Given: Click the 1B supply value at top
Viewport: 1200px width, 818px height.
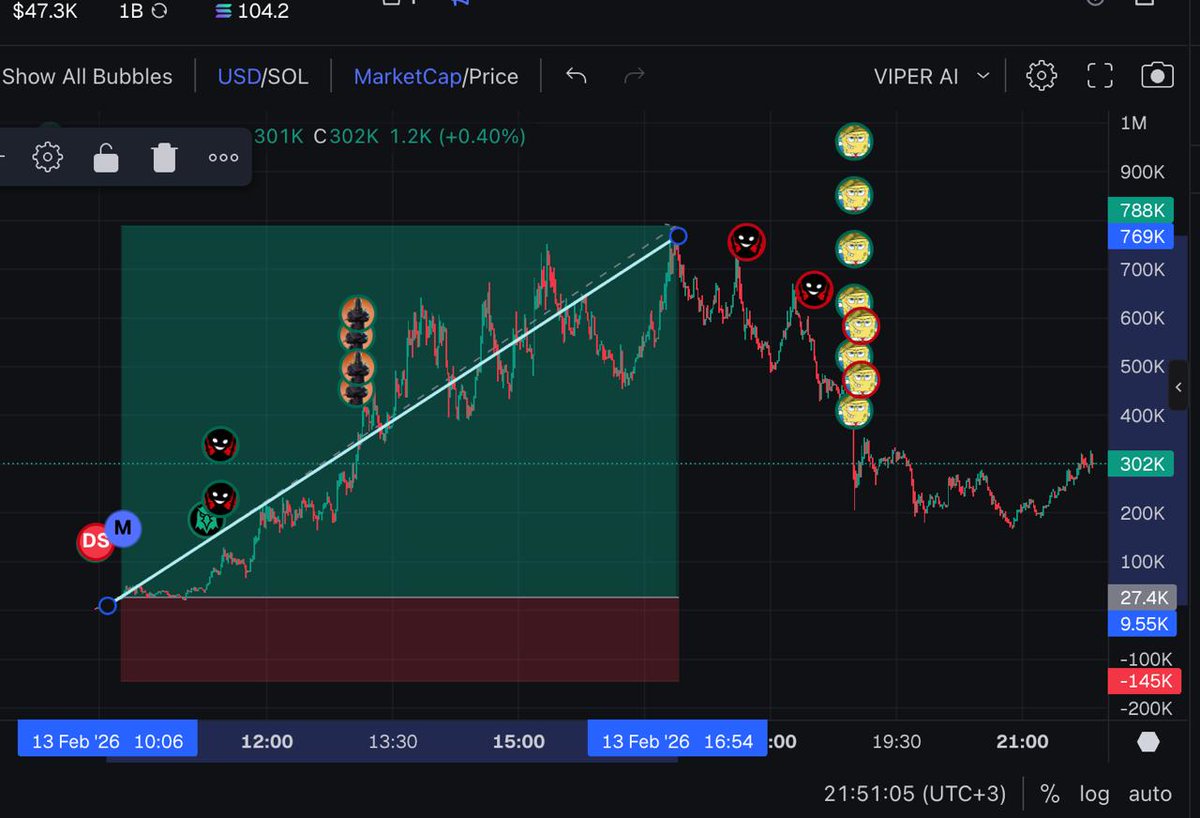Looking at the screenshot, I should click(x=142, y=11).
